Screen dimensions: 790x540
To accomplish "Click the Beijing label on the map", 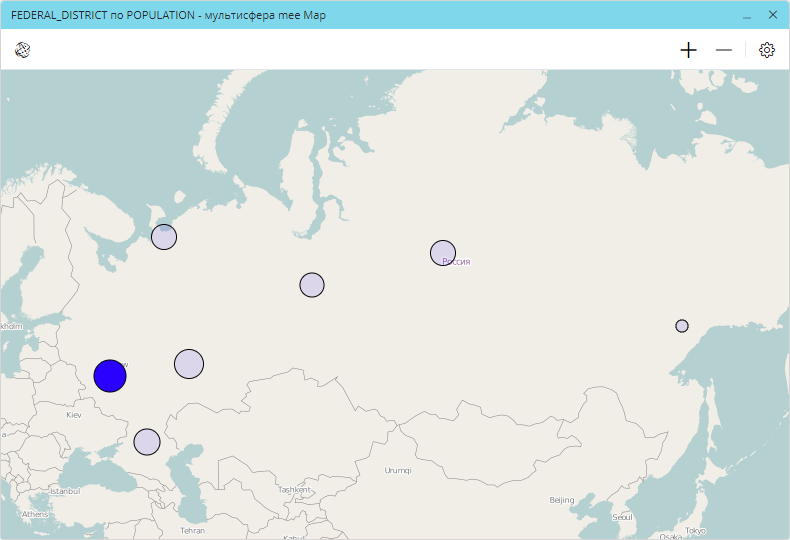I will [562, 500].
